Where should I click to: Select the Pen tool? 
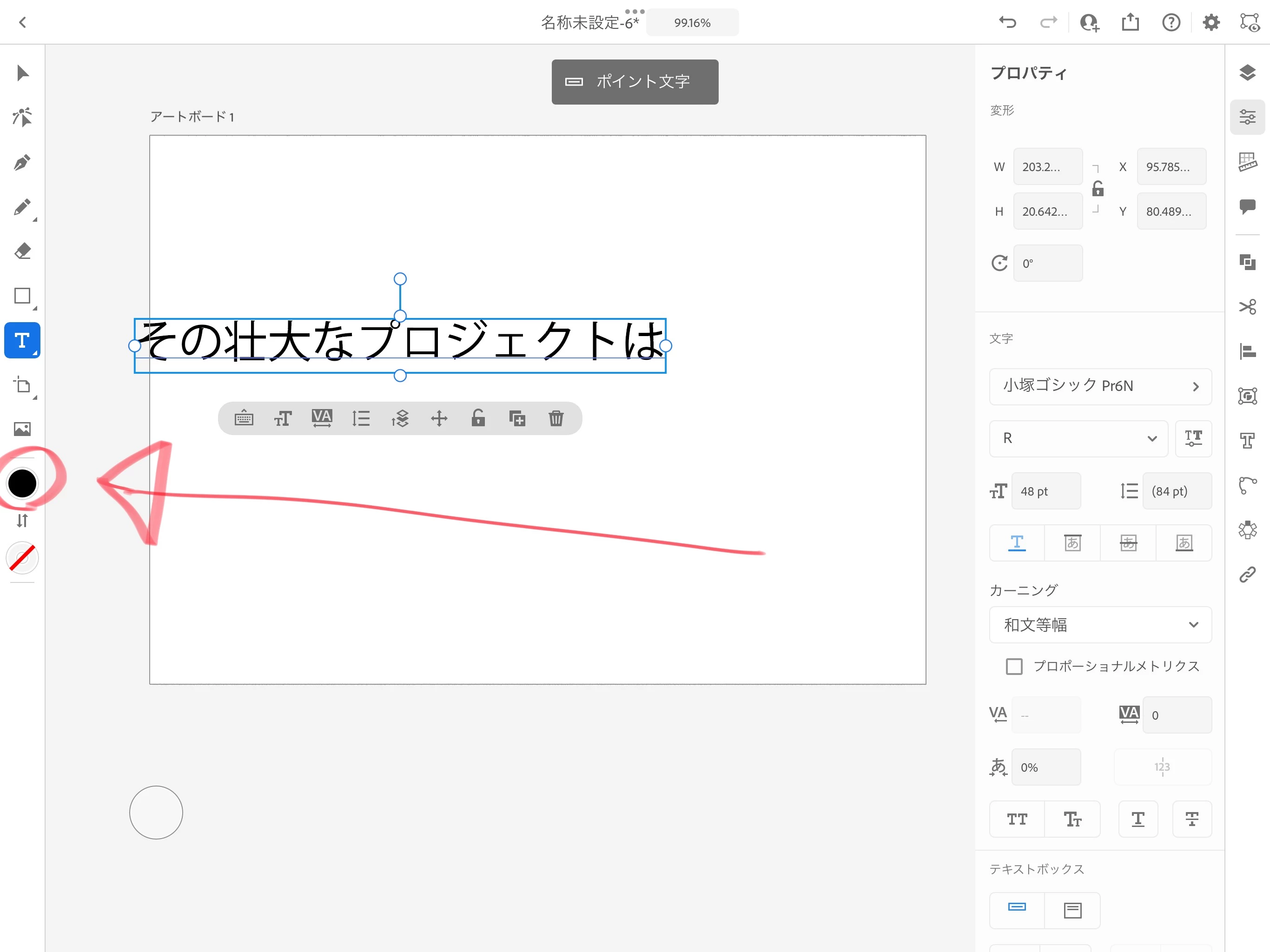click(22, 163)
